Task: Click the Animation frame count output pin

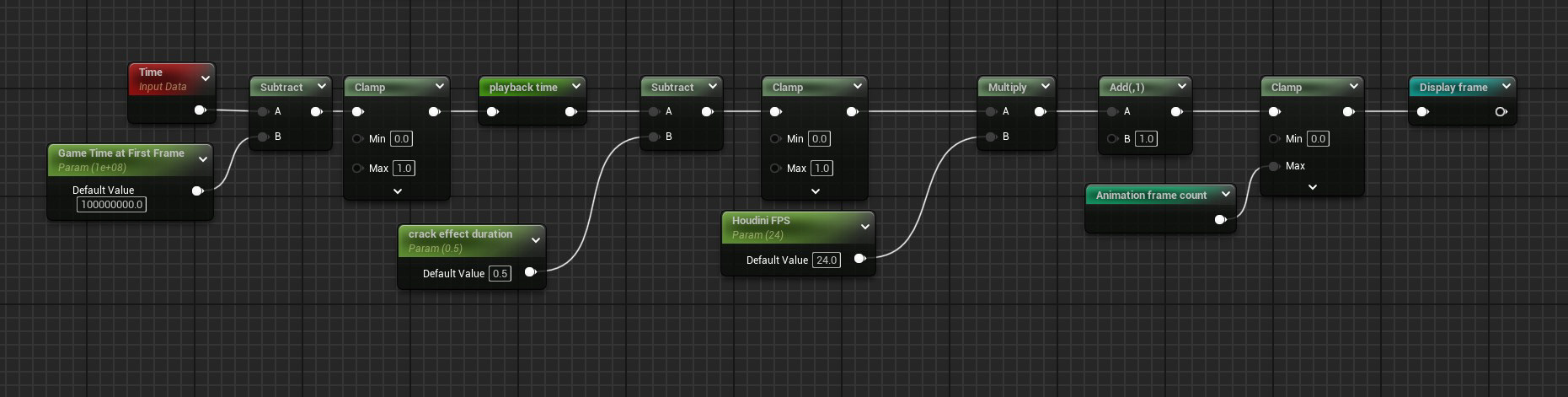Action: point(1220,220)
